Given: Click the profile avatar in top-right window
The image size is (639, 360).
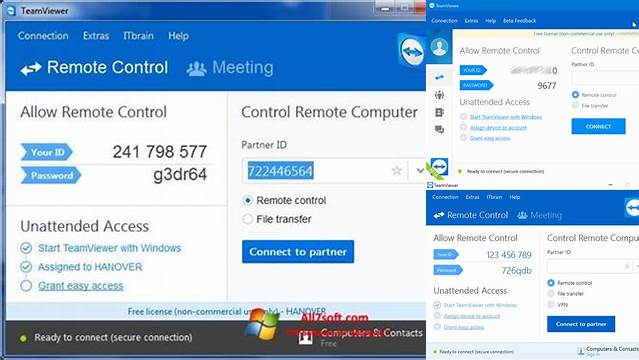Looking at the screenshot, I should [439, 47].
